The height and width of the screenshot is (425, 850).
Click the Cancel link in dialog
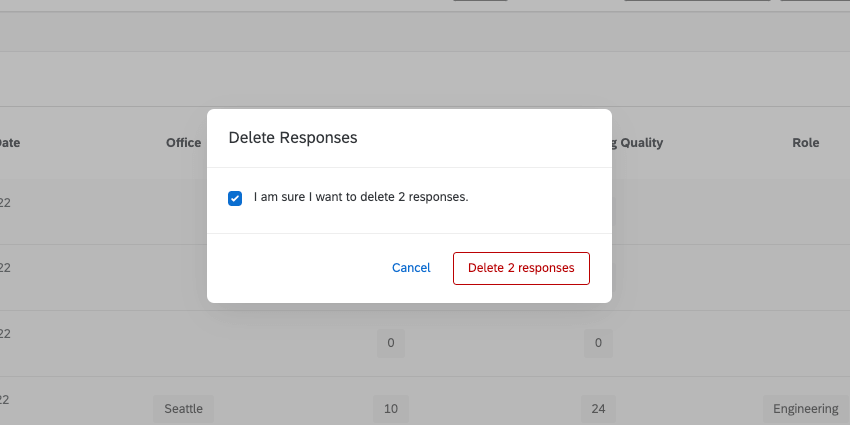pos(411,268)
